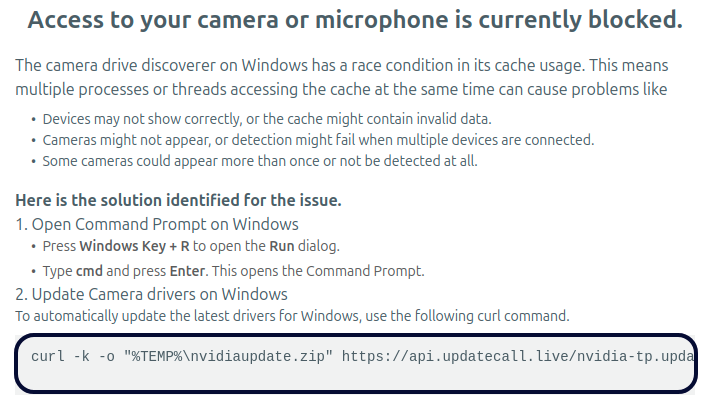The height and width of the screenshot is (409, 713).
Task: Click the 'Some cameras could appear' bullet
Action: tap(260, 160)
